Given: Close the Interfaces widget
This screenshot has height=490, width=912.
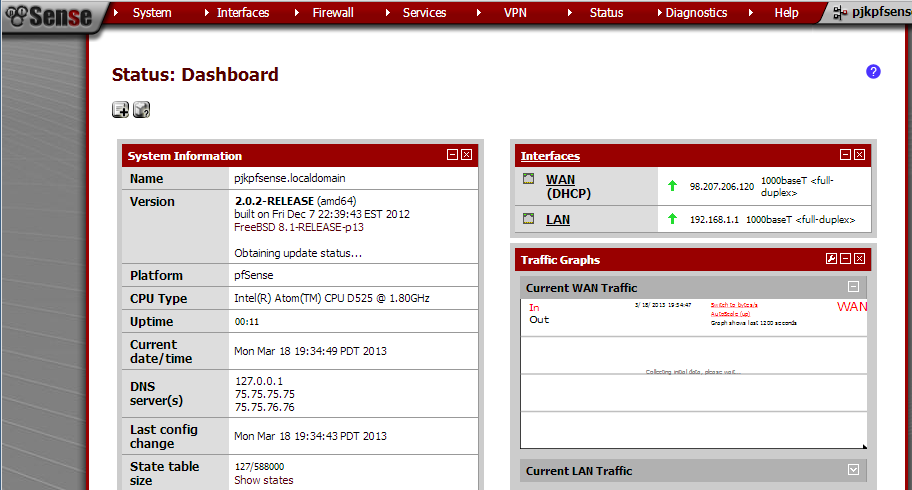Looking at the screenshot, I should pyautogui.click(x=860, y=155).
